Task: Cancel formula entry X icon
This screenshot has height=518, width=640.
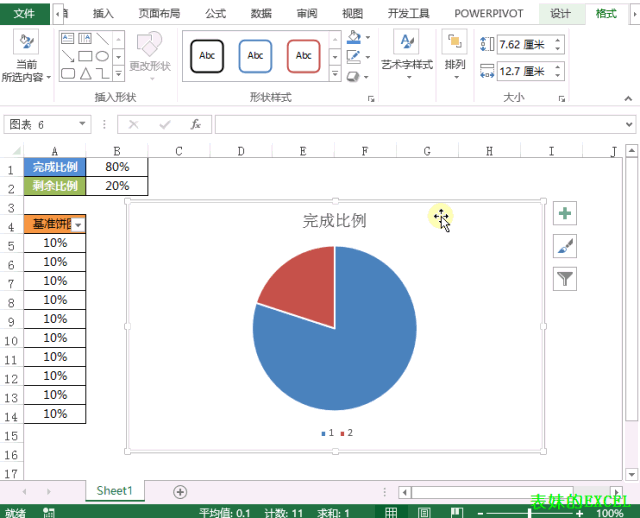Action: coord(133,124)
